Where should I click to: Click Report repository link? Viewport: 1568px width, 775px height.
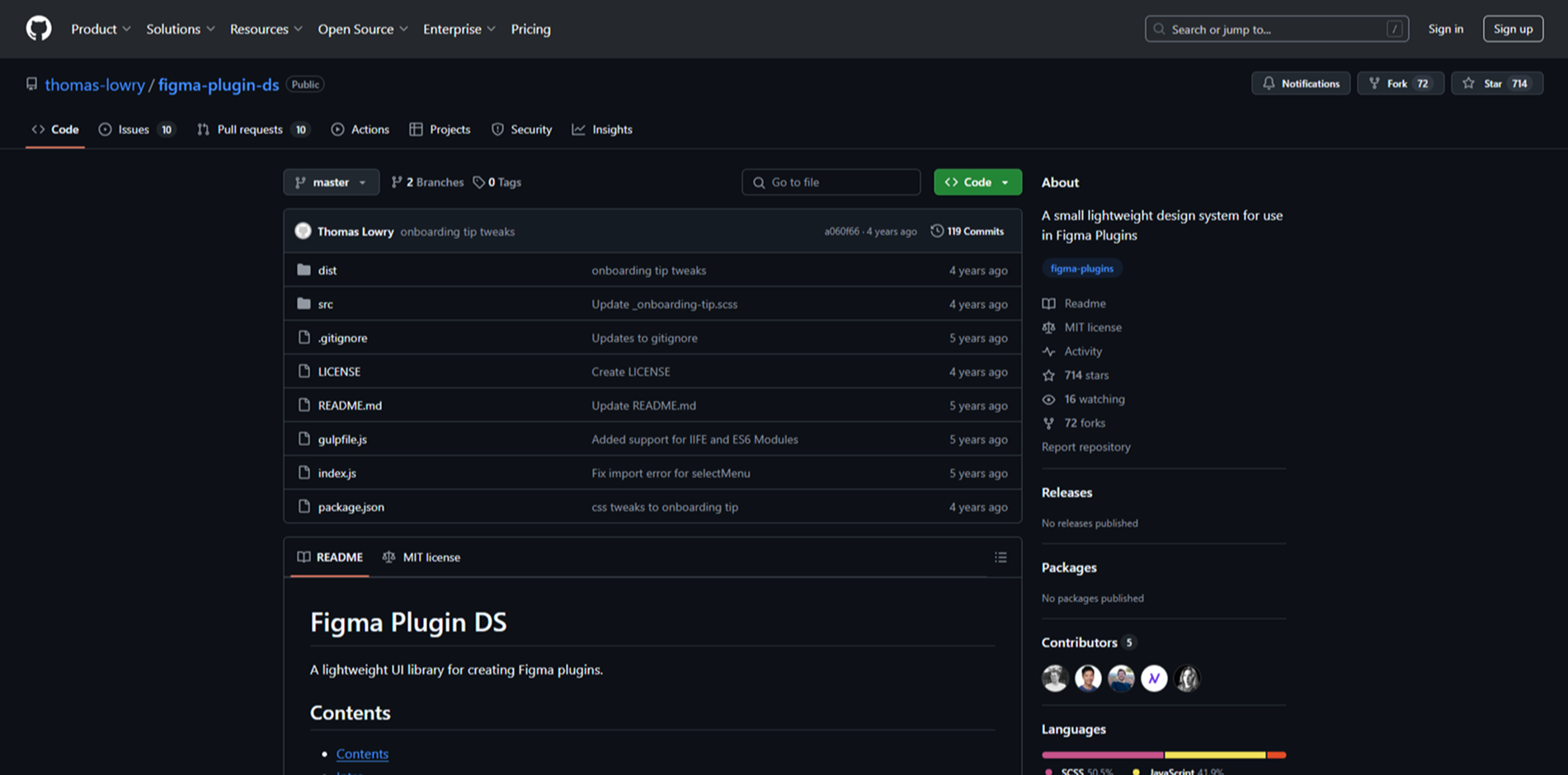coord(1085,447)
